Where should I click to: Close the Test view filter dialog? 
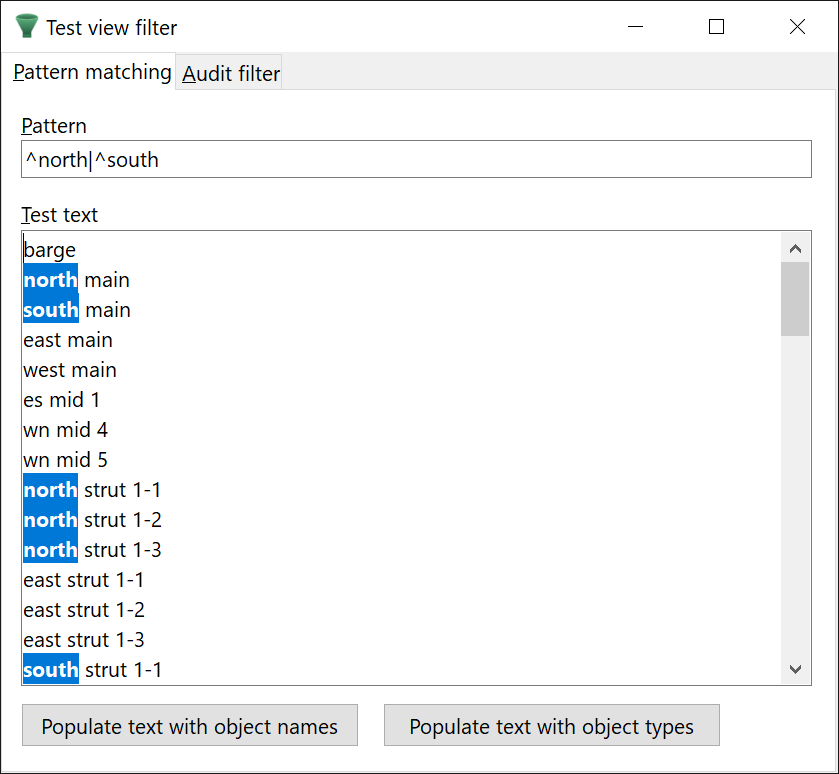[797, 27]
